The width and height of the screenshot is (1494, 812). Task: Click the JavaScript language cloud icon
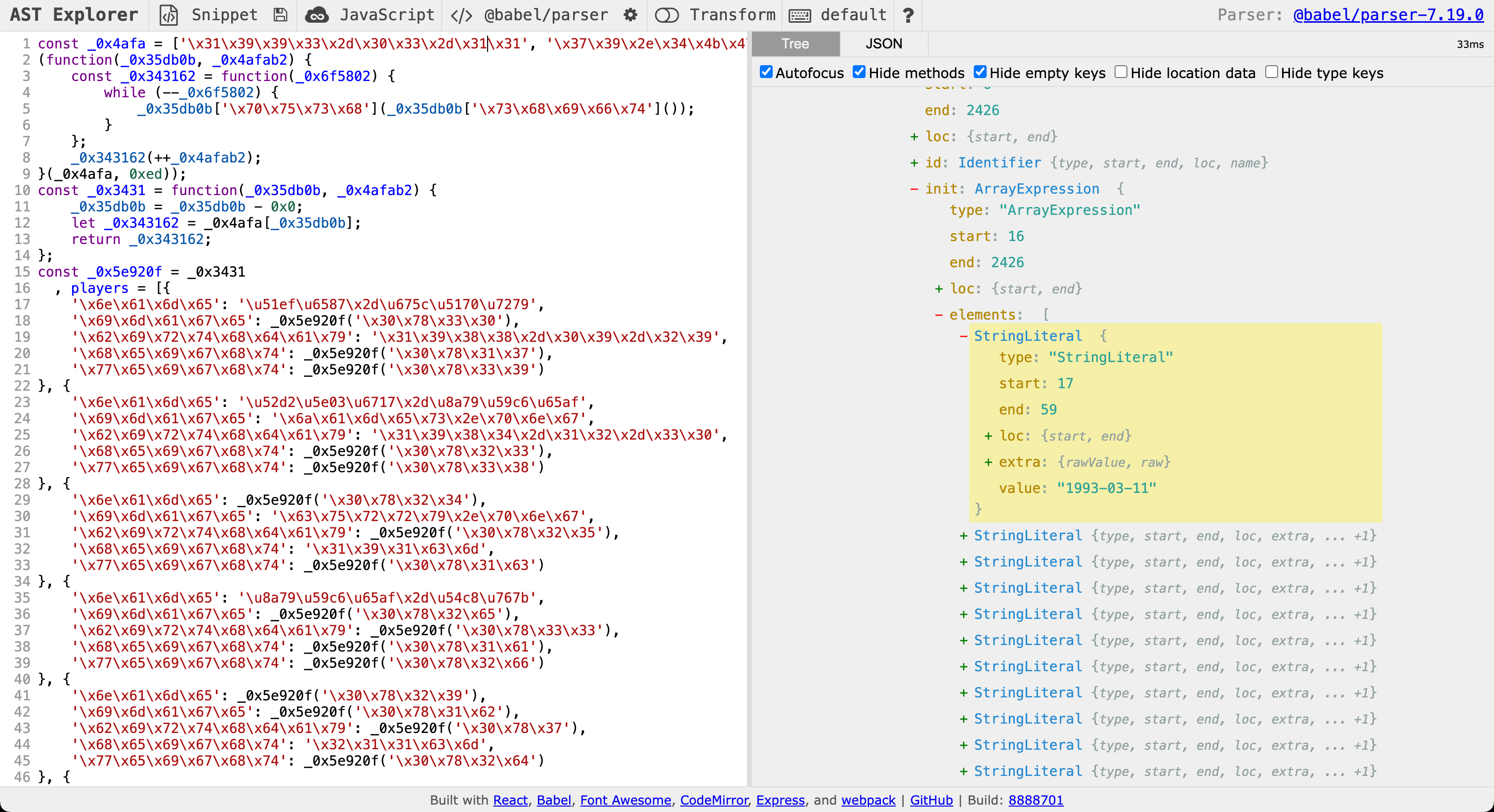click(317, 15)
